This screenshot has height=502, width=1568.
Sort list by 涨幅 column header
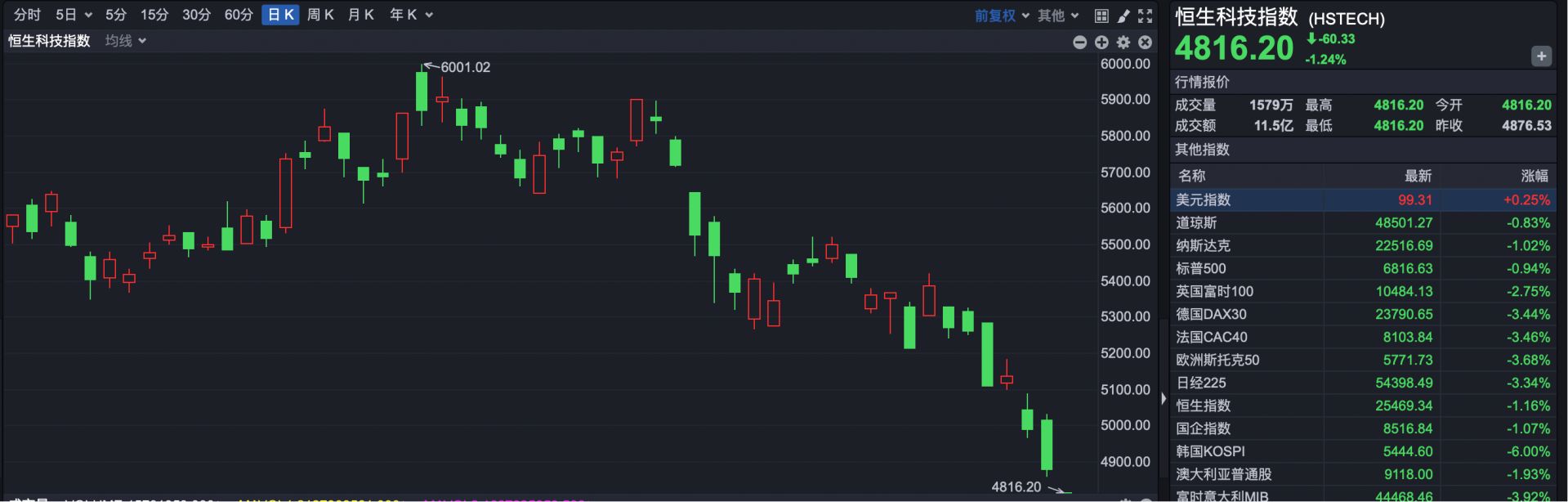pos(1534,176)
